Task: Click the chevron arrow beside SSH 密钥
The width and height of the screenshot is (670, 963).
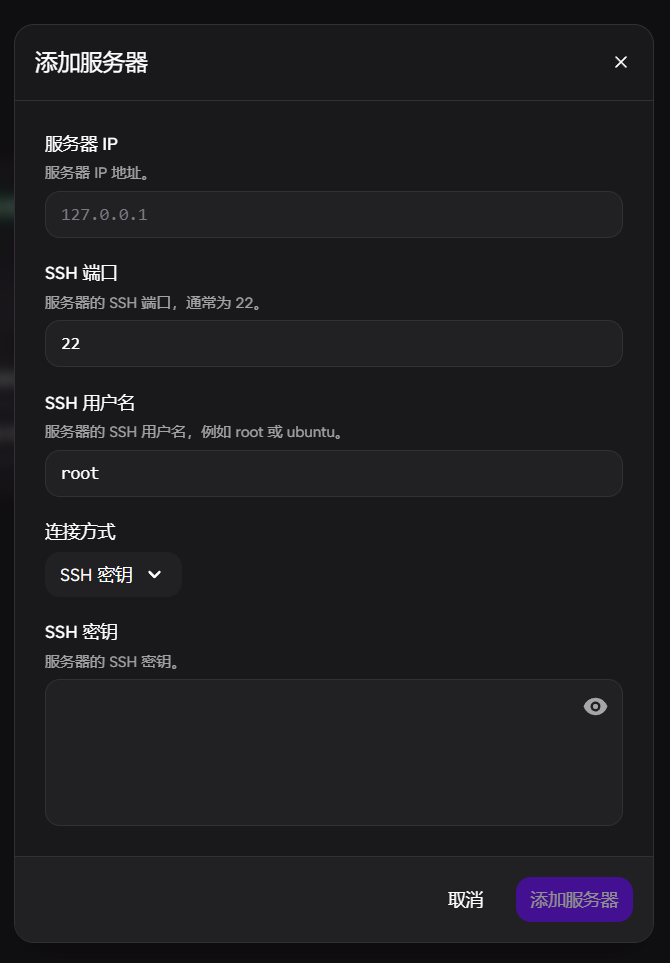Action: click(154, 575)
